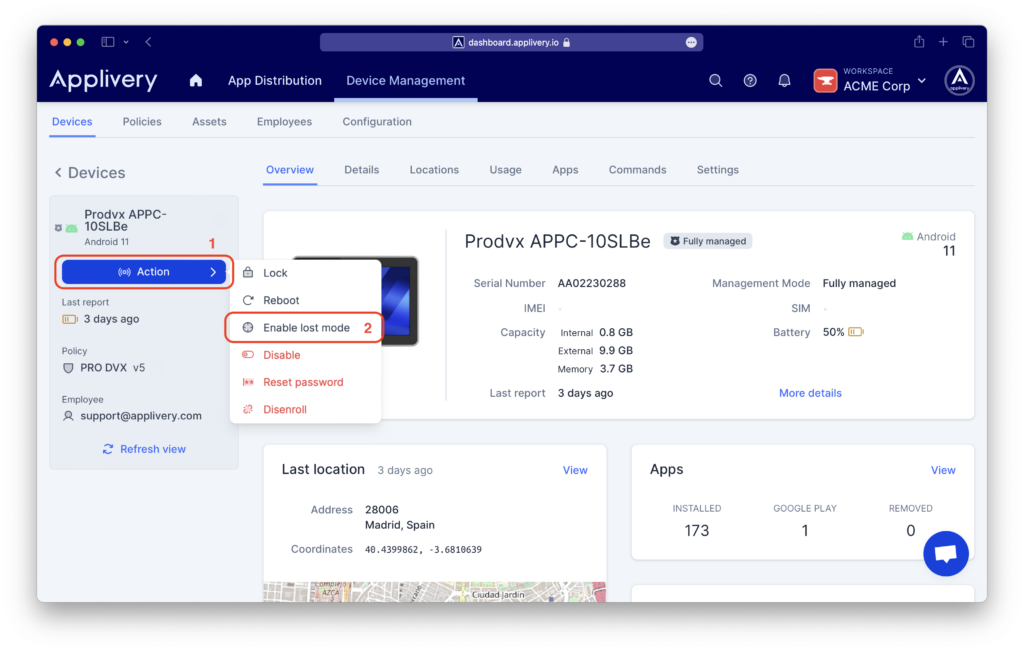The height and width of the screenshot is (651, 1024).
Task: Open the chat support bubble
Action: [x=946, y=554]
